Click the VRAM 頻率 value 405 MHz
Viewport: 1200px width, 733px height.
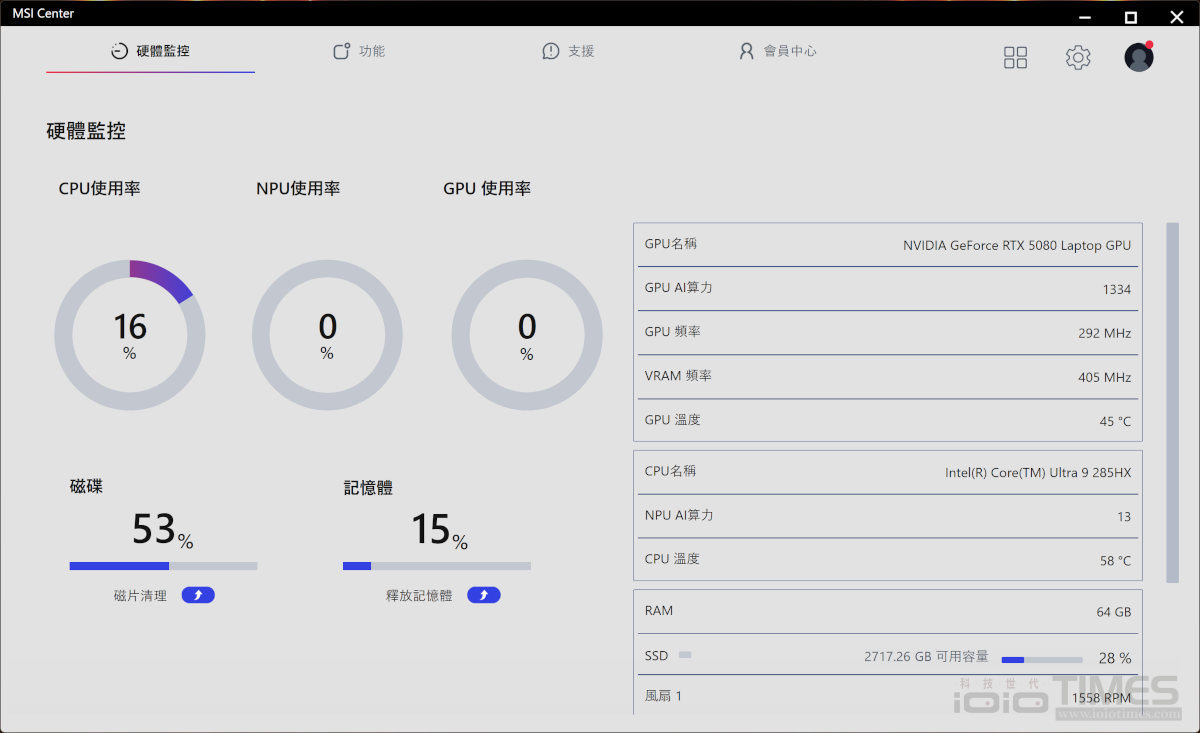[1105, 378]
